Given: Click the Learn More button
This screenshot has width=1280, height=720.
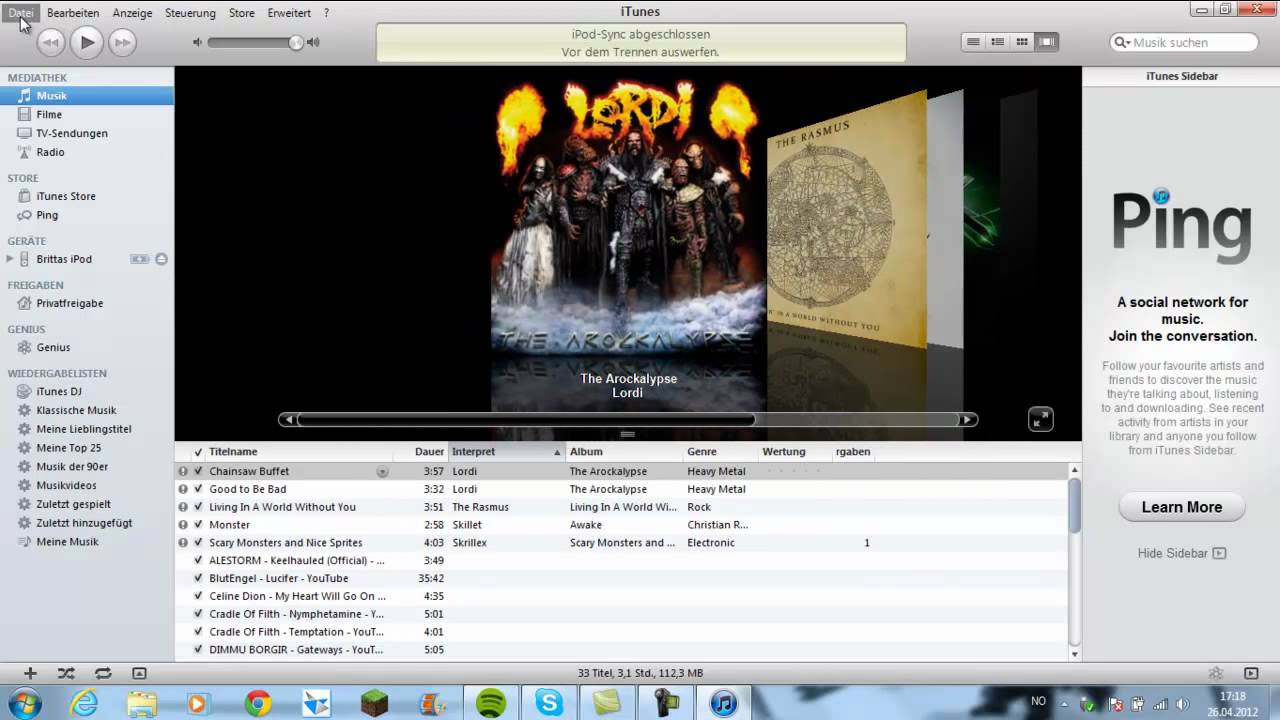Looking at the screenshot, I should [x=1182, y=507].
